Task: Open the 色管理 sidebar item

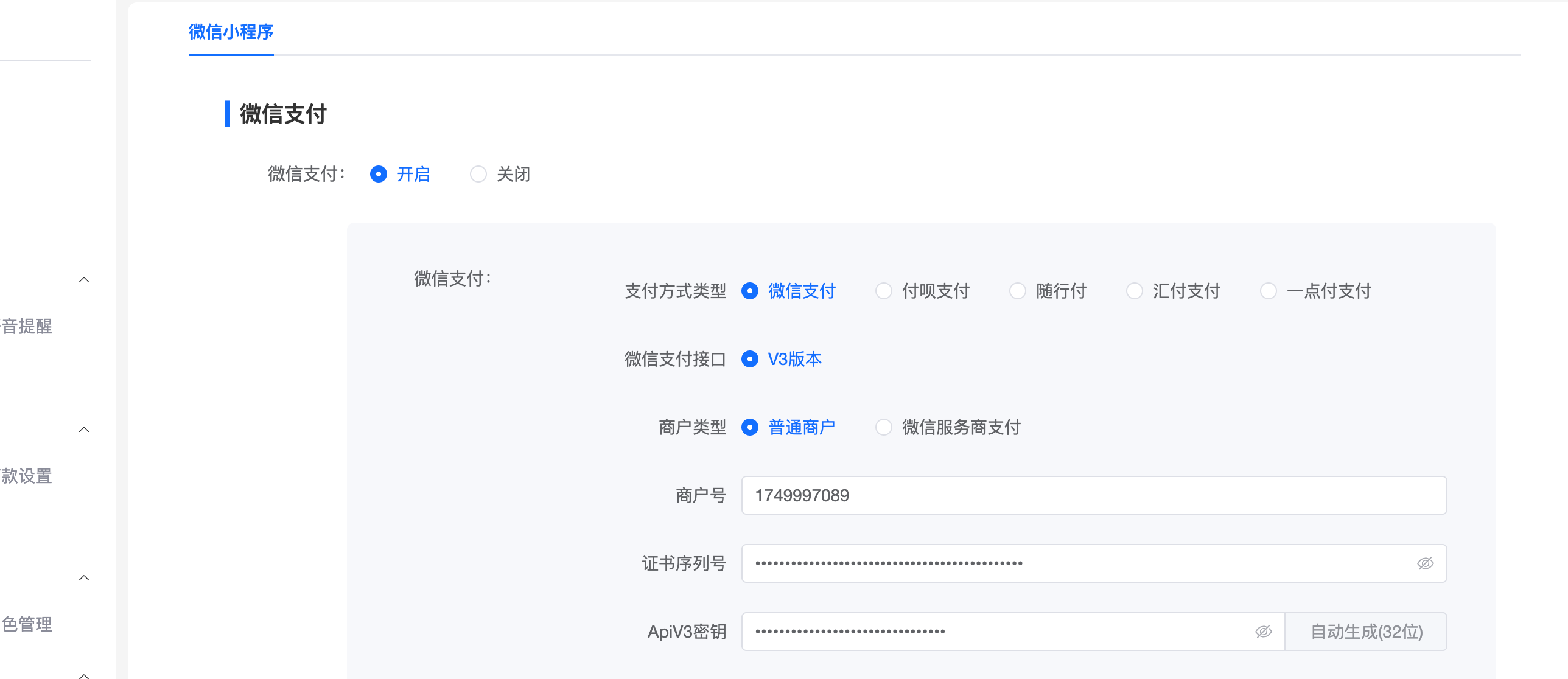Action: click(26, 625)
